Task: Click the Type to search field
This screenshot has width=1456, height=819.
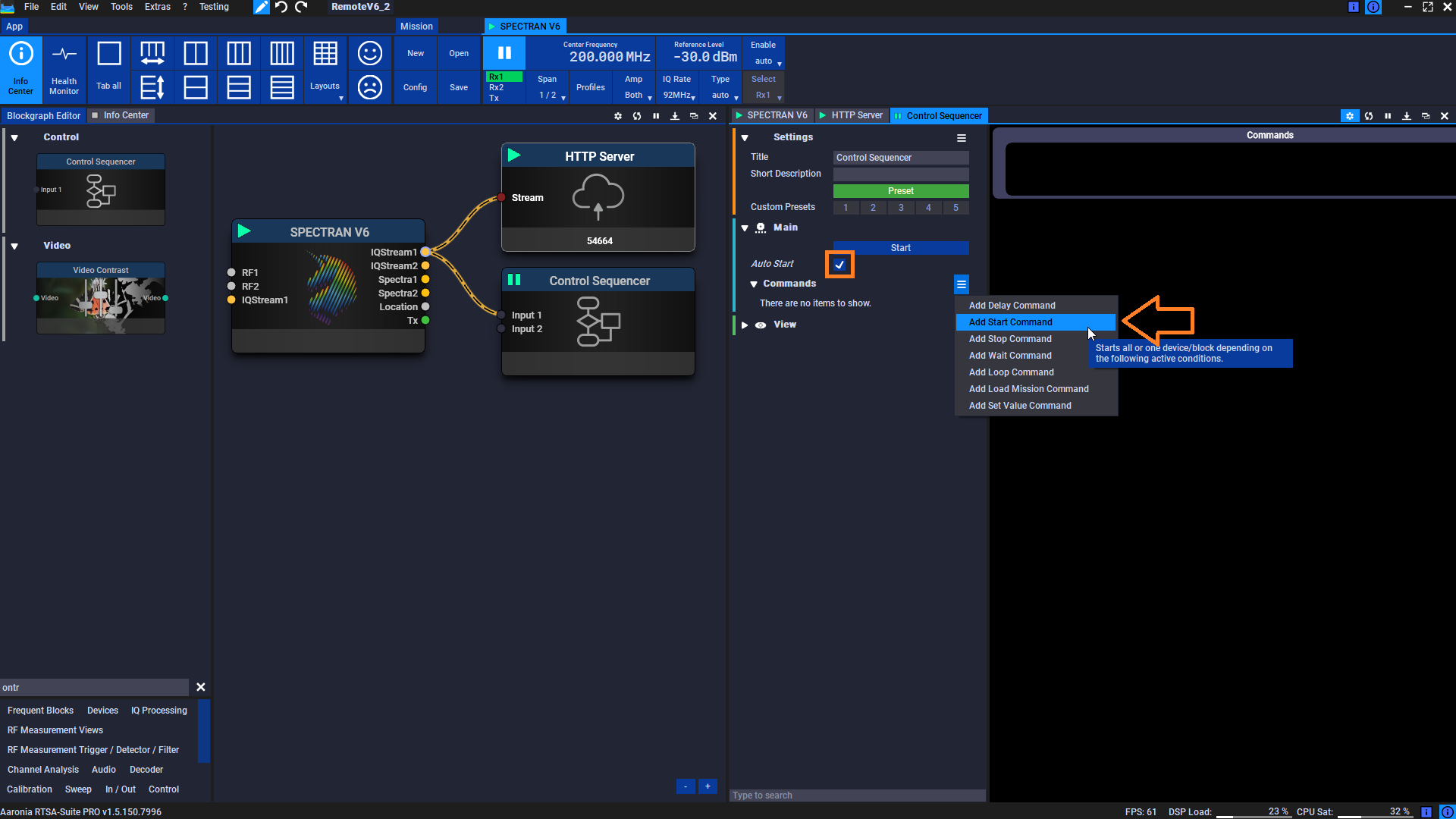Action: pyautogui.click(x=857, y=795)
